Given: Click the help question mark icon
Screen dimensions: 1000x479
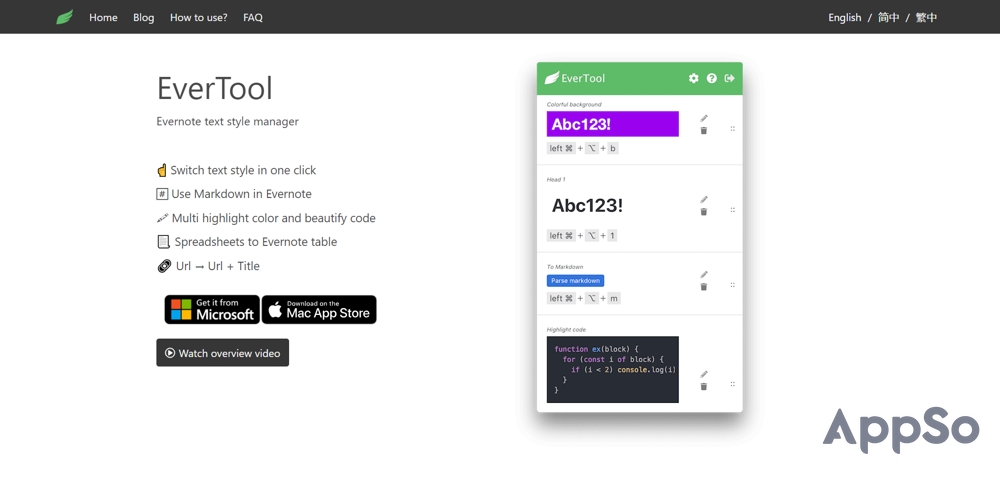Looking at the screenshot, I should tap(712, 78).
